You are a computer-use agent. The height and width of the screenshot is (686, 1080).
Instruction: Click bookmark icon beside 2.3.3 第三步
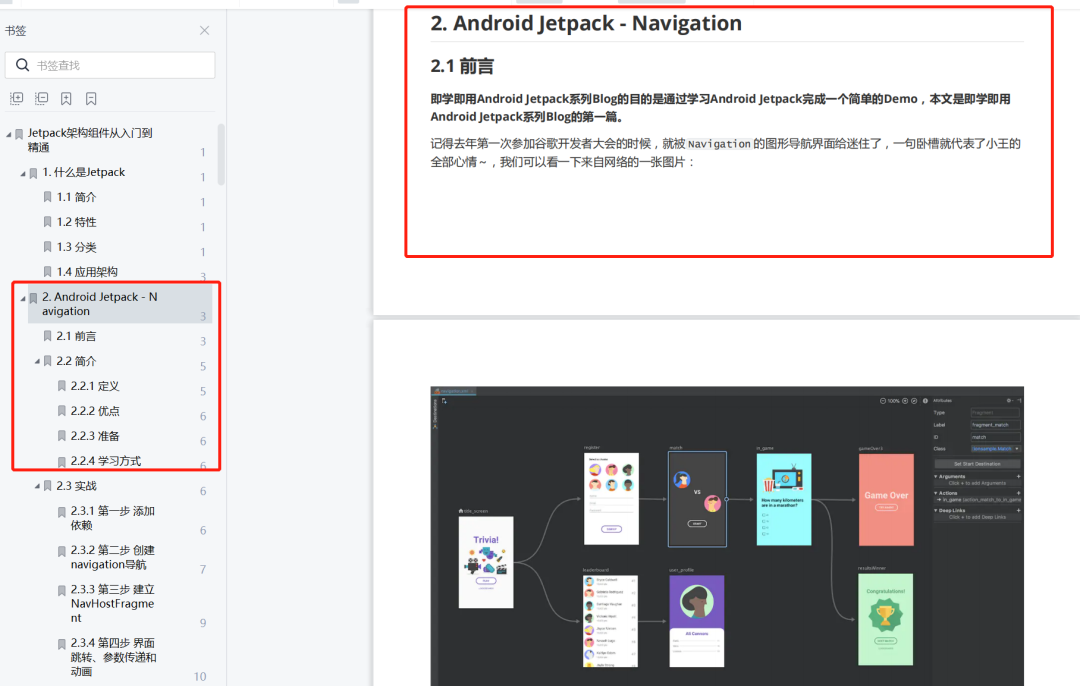tap(62, 590)
